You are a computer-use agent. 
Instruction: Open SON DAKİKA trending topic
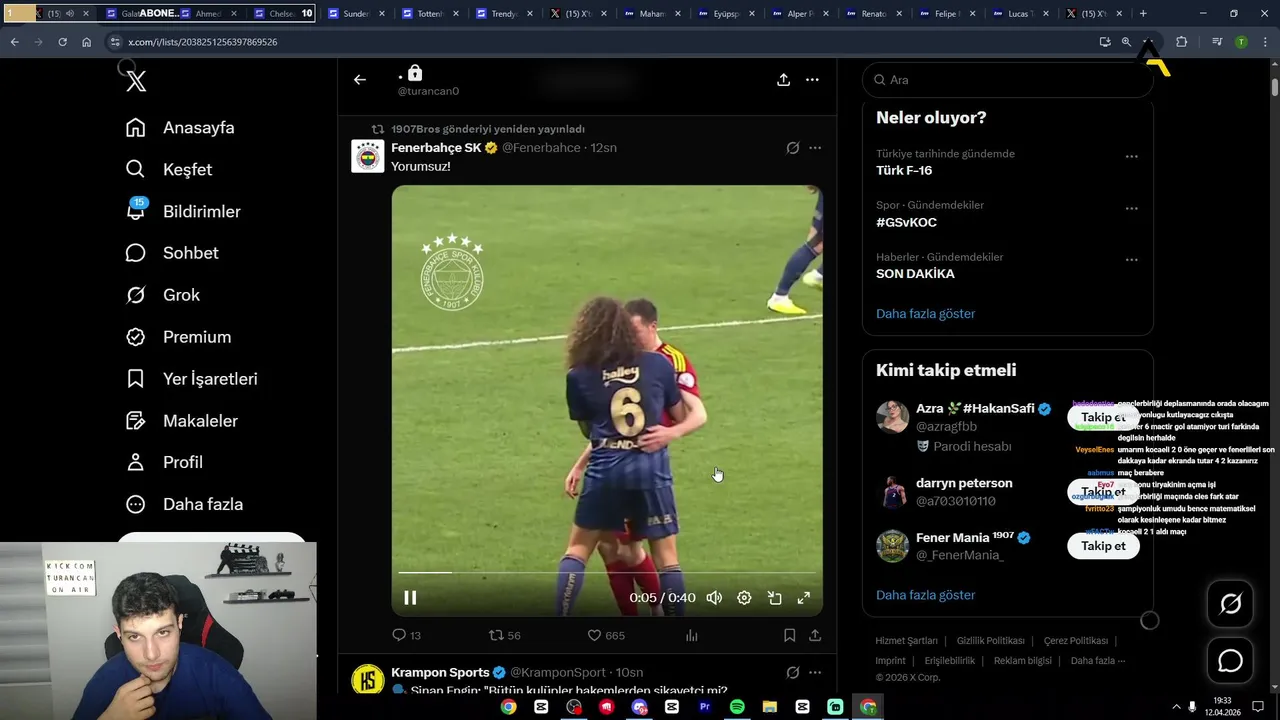click(915, 274)
